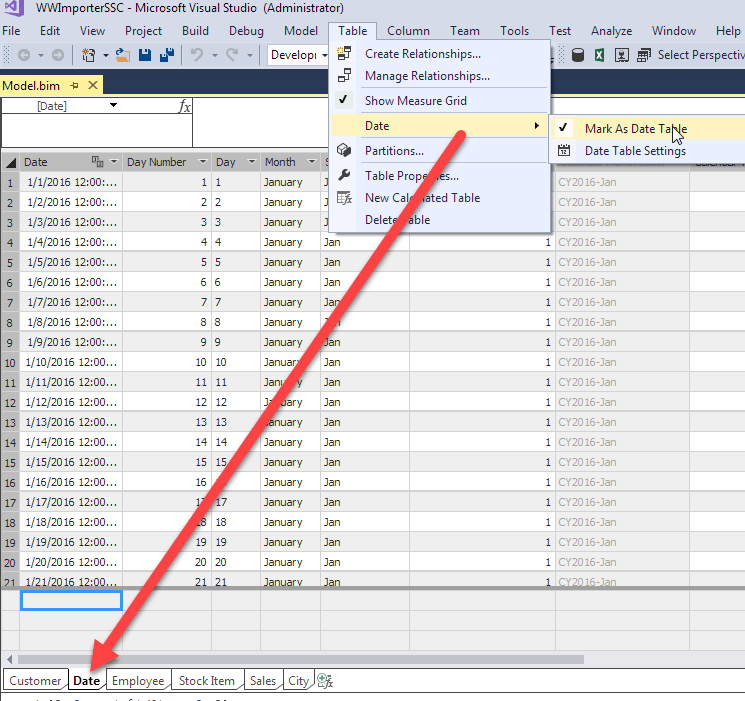Click the empty measure grid cell
The height and width of the screenshot is (701, 745).
tap(71, 600)
